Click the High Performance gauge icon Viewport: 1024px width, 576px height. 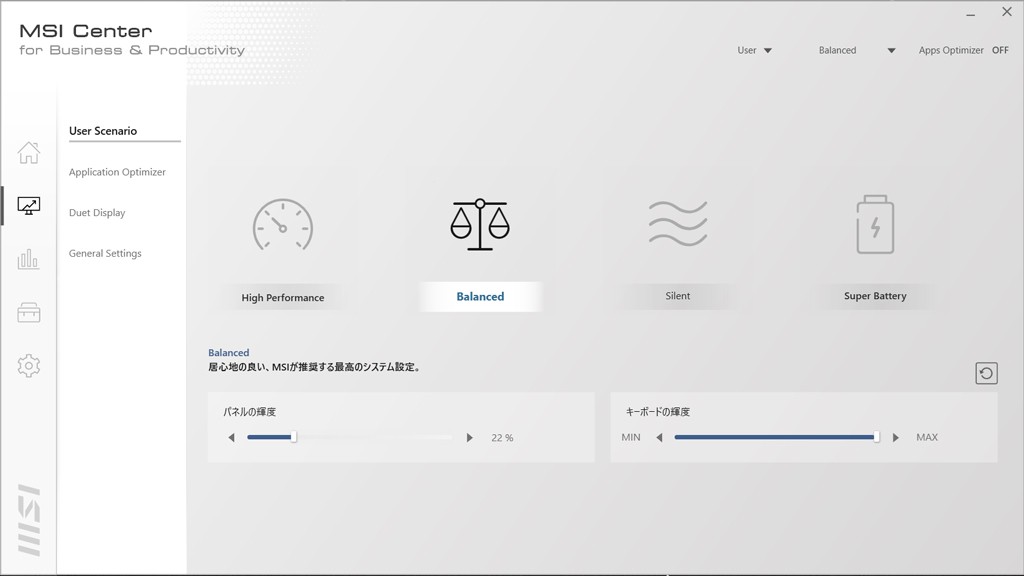point(283,225)
